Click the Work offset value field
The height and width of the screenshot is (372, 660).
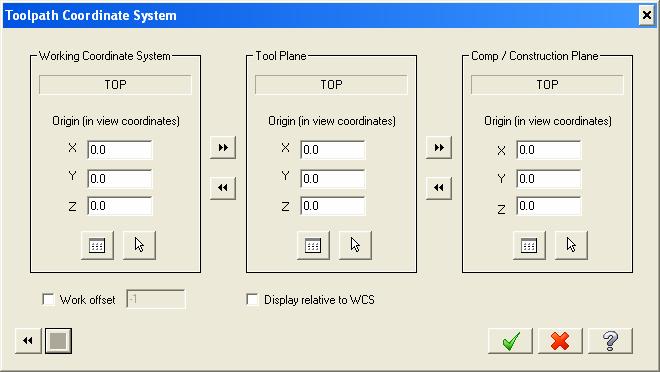pyautogui.click(x=156, y=299)
